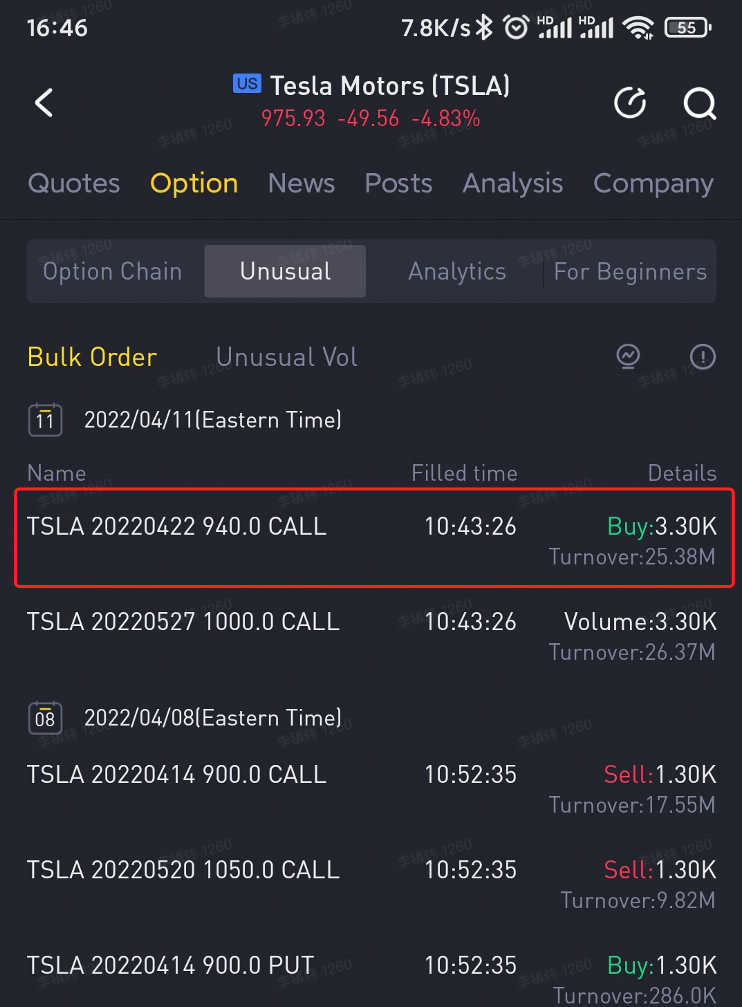This screenshot has height=1007, width=742.
Task: Tap the 04/08 calendar date icon
Action: point(45,718)
